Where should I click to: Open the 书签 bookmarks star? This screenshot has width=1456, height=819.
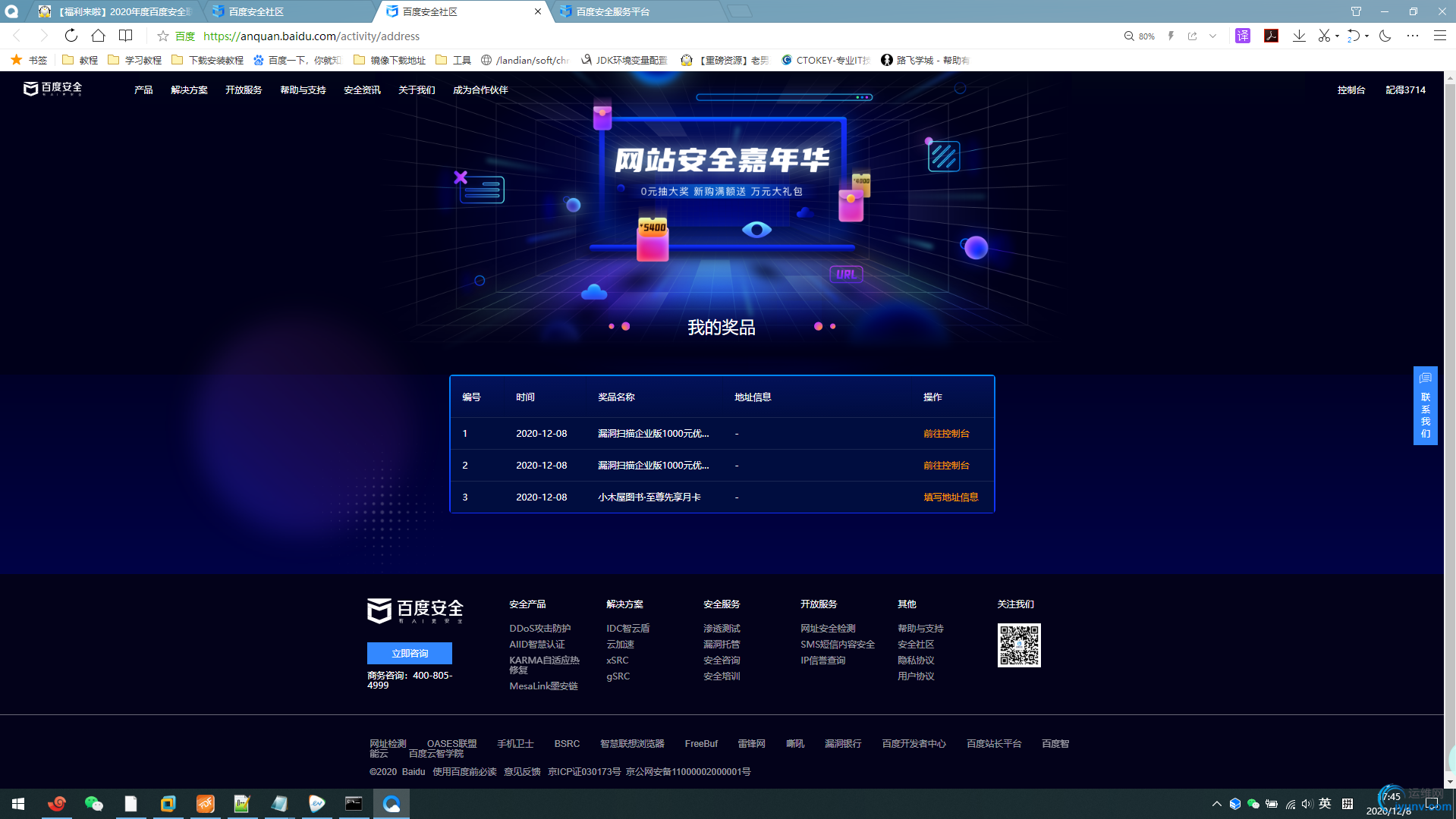29,60
